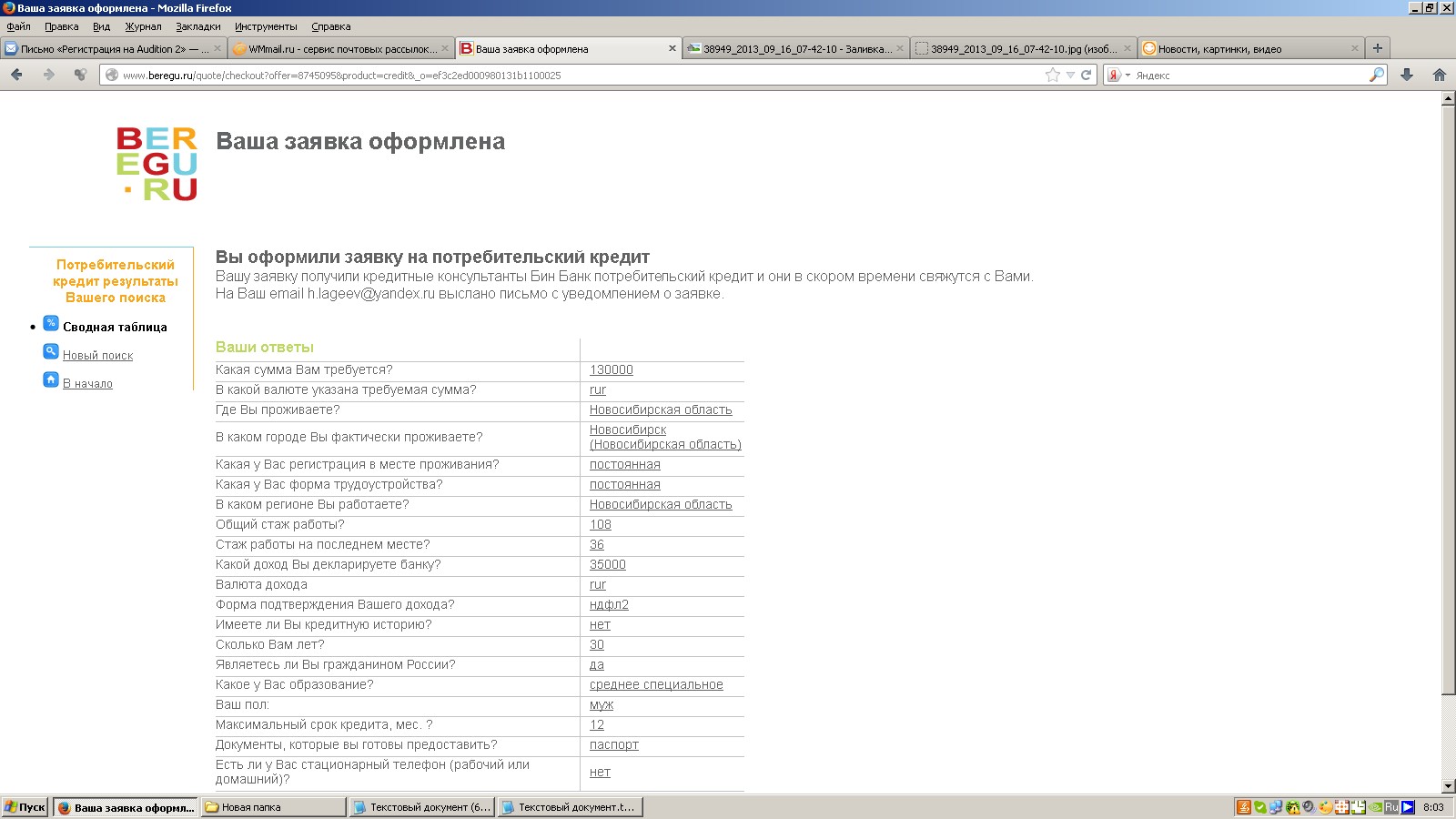
Task: Open the Закладки menu
Action: [x=198, y=26]
